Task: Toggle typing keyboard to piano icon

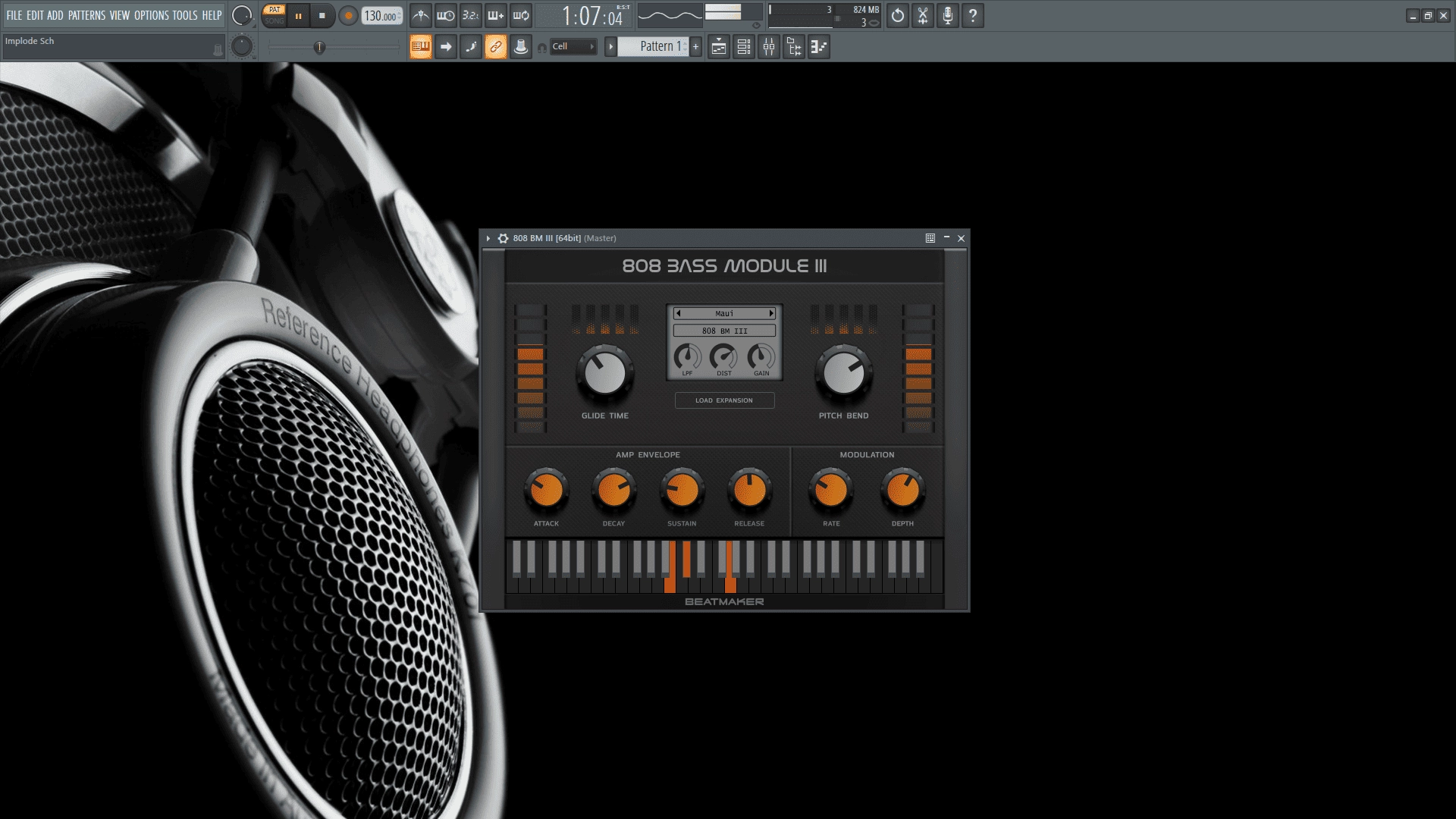Action: coord(421,46)
